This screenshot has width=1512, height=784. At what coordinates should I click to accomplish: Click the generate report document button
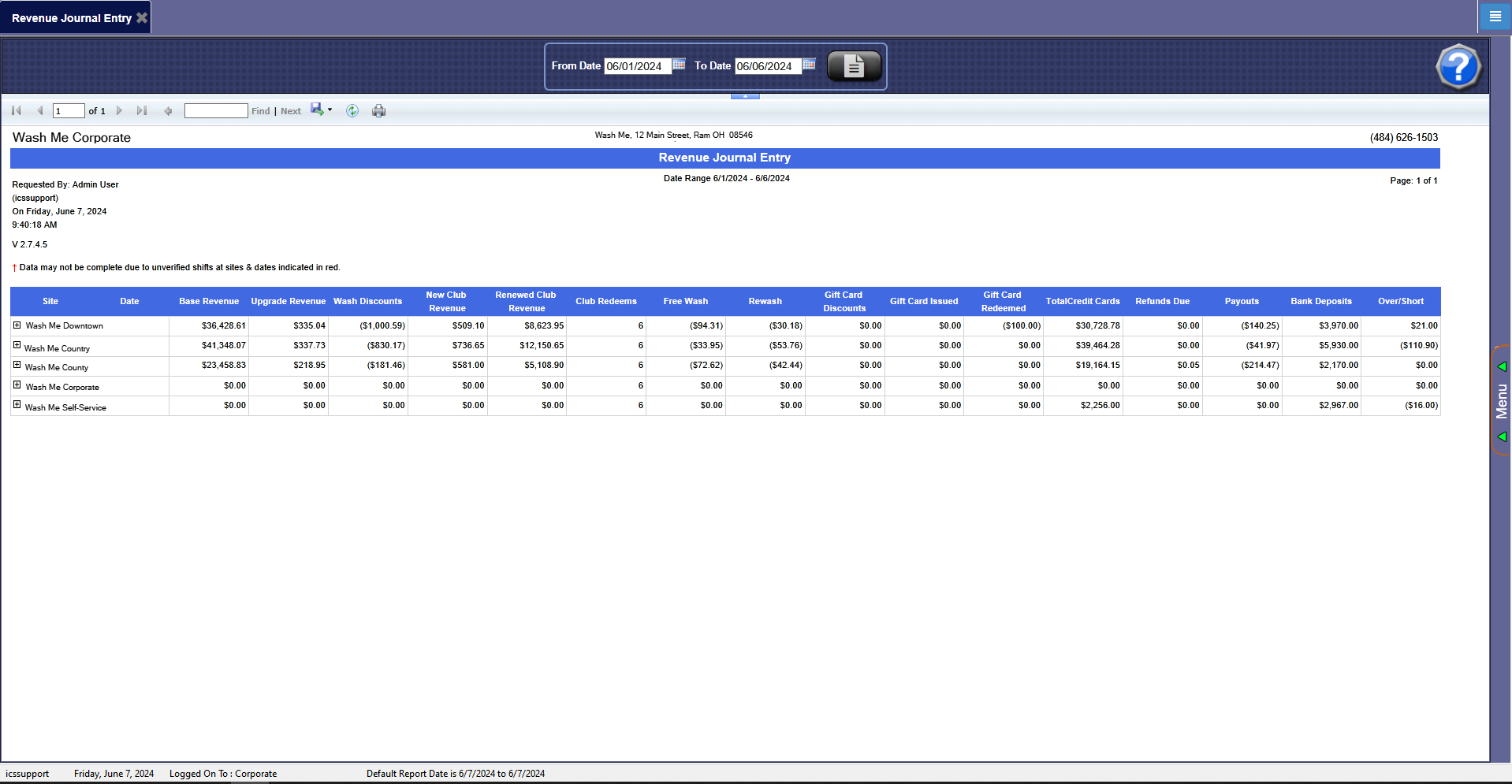[854, 66]
